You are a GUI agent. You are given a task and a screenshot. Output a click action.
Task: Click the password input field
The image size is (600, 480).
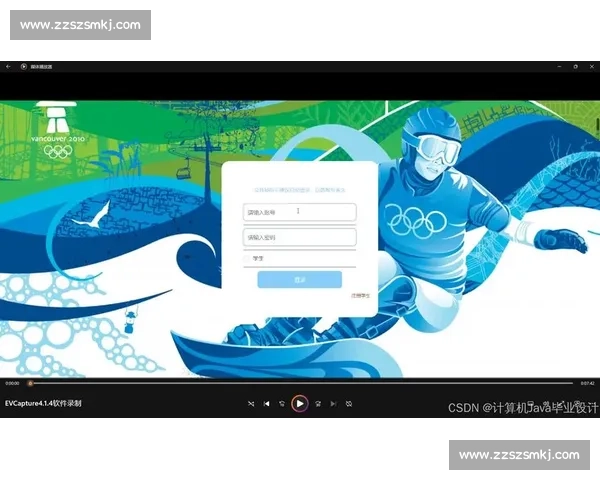point(300,237)
